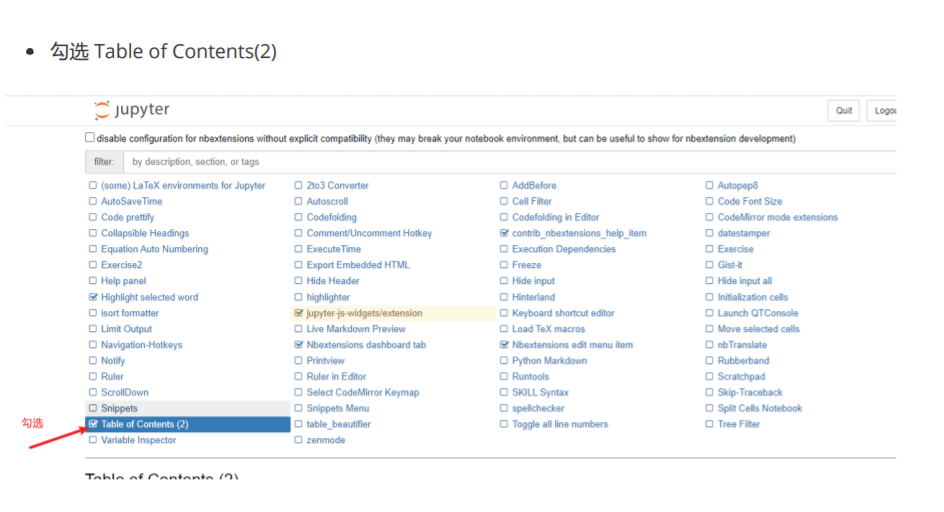The image size is (944, 512).
Task: Select the Gist-it extension
Action: (x=730, y=265)
